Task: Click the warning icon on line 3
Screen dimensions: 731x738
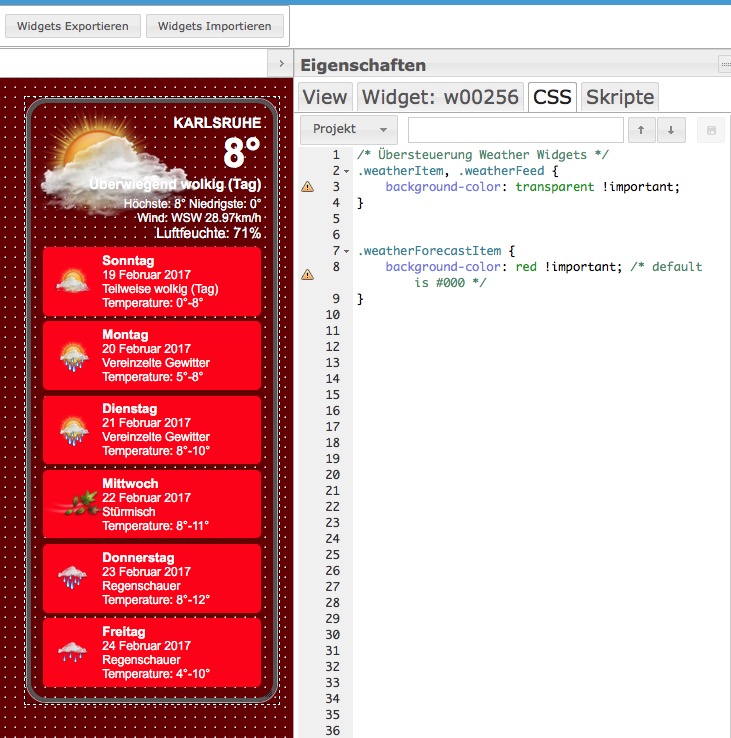Action: point(307,187)
